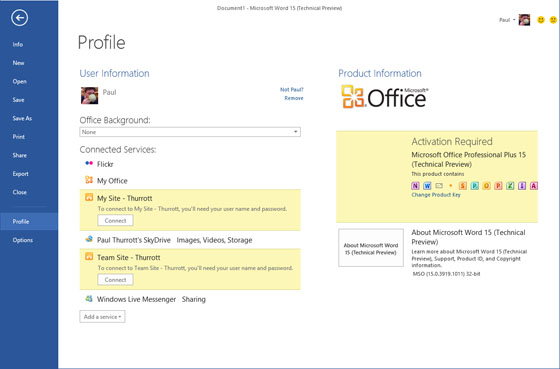This screenshot has height=369, width=560.
Task: Click the back arrow circle icon
Action: (19, 18)
